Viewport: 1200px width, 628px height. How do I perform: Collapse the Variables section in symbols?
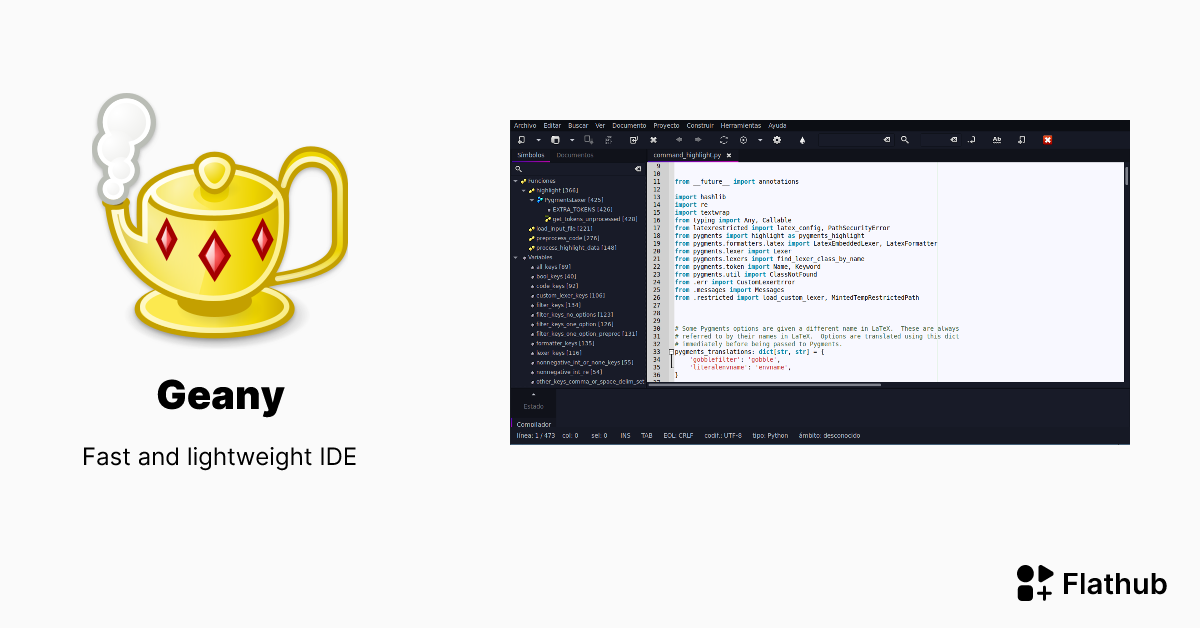click(x=515, y=256)
